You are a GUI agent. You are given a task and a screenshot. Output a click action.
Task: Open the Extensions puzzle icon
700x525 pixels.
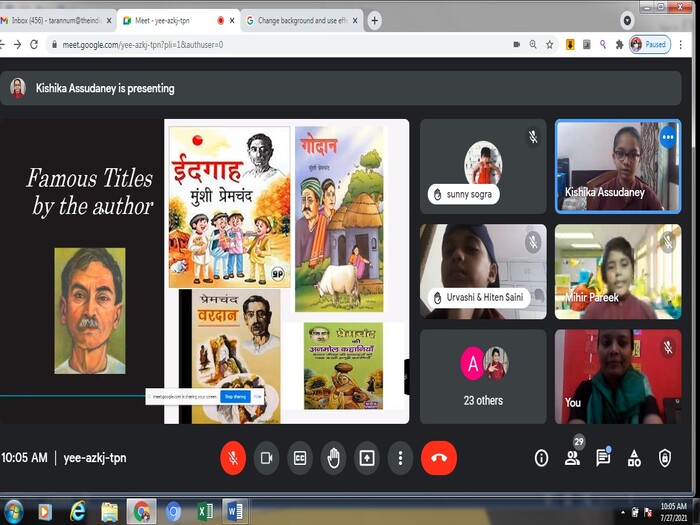(x=619, y=45)
